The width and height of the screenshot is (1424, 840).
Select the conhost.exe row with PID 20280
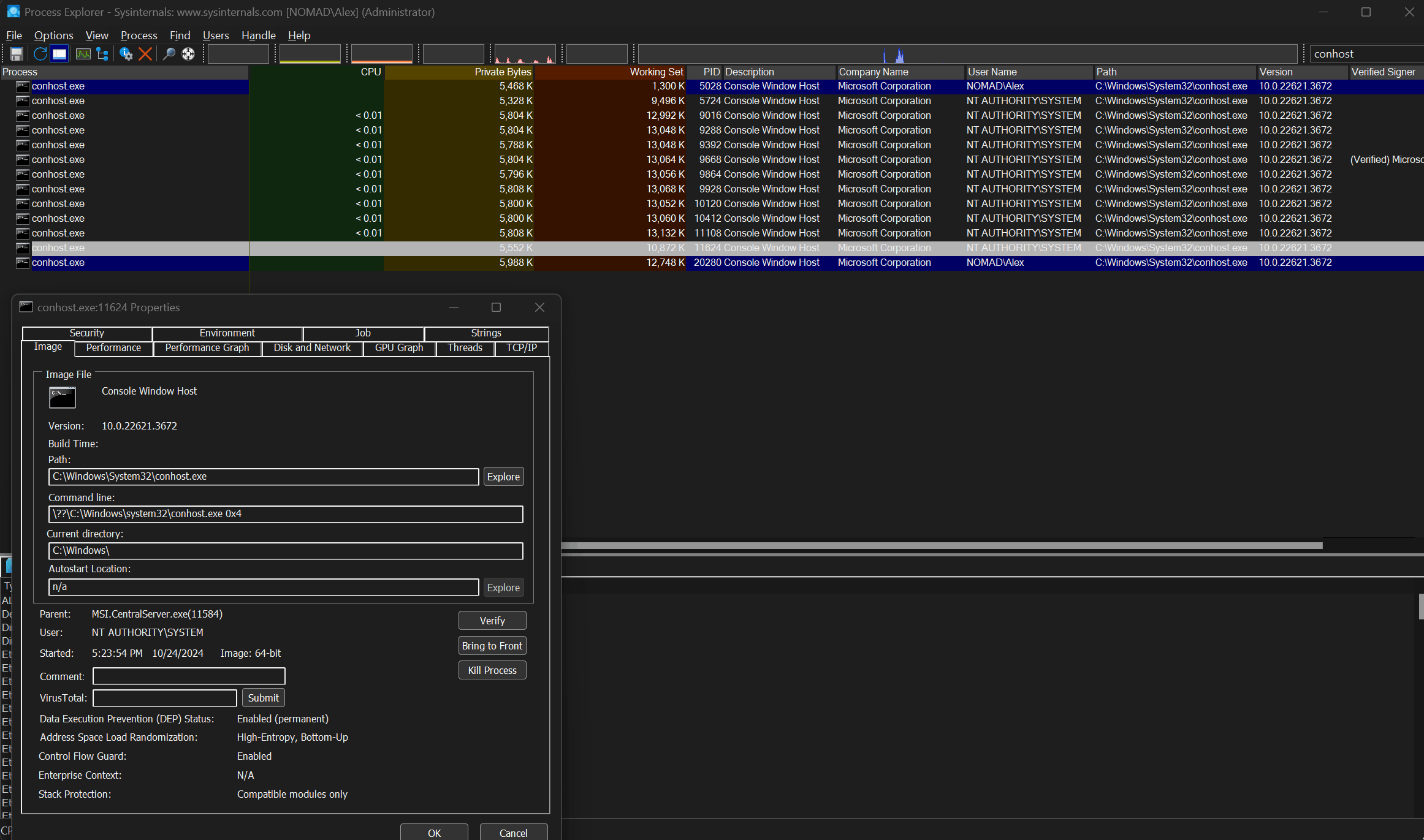pyautogui.click(x=58, y=263)
